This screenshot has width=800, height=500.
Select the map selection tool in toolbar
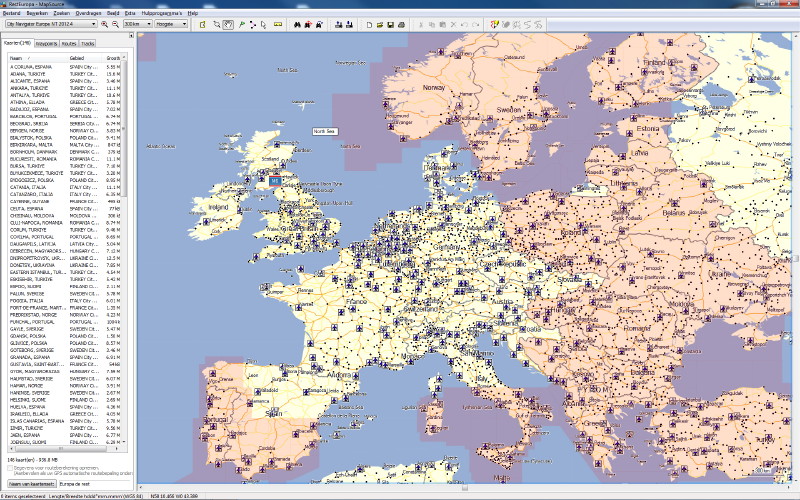coord(203,24)
